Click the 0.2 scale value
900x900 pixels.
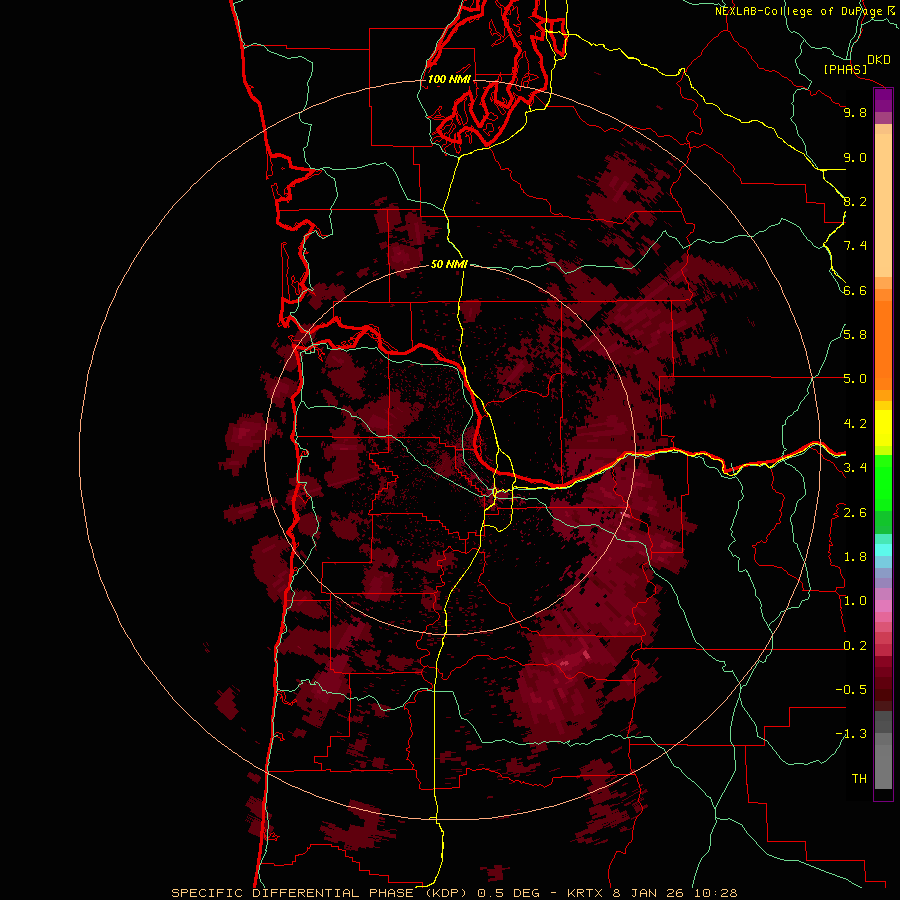(855, 646)
